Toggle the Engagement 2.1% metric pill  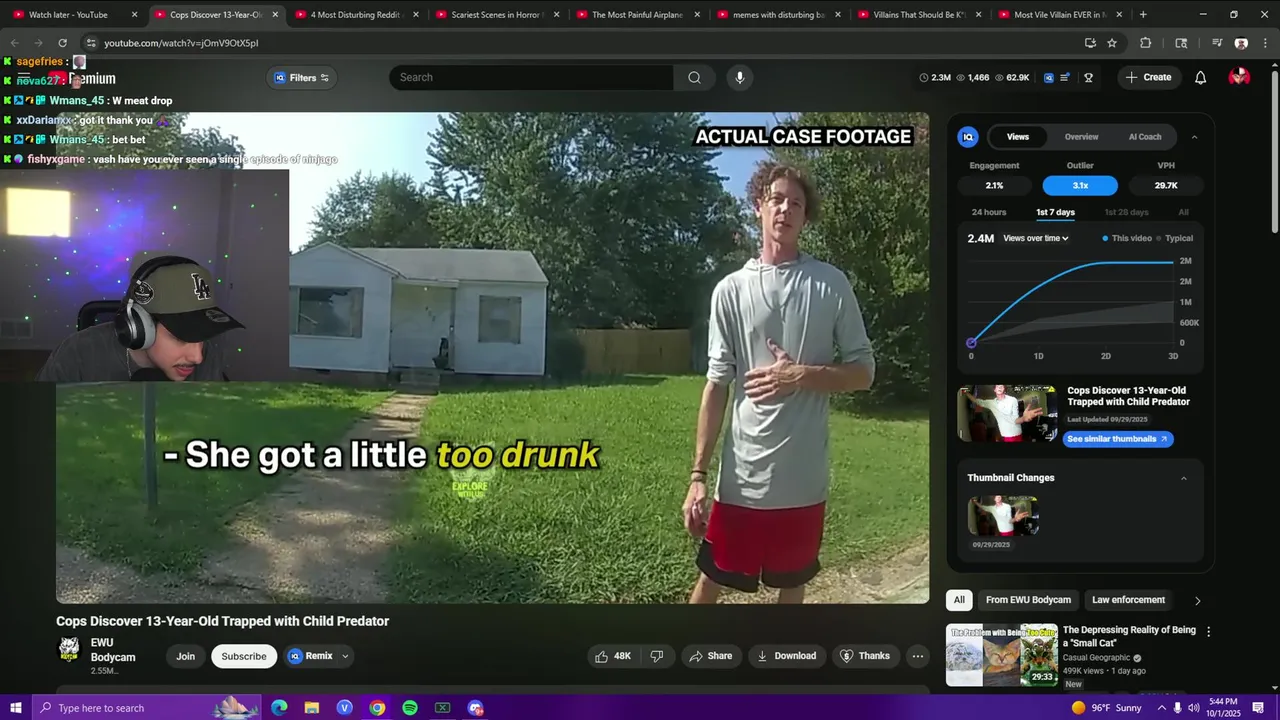click(994, 185)
